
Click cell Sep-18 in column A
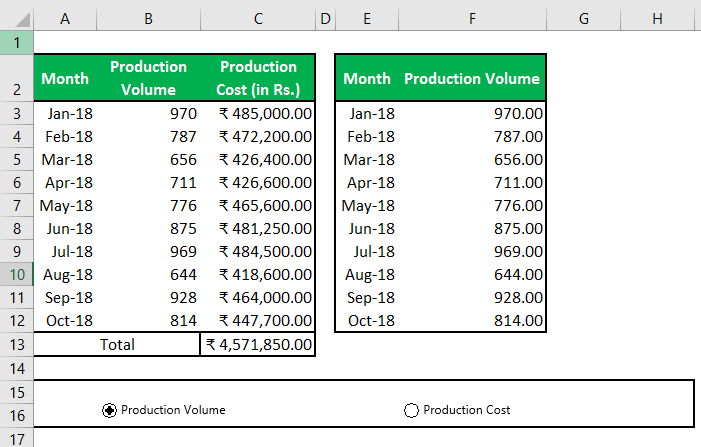point(65,298)
